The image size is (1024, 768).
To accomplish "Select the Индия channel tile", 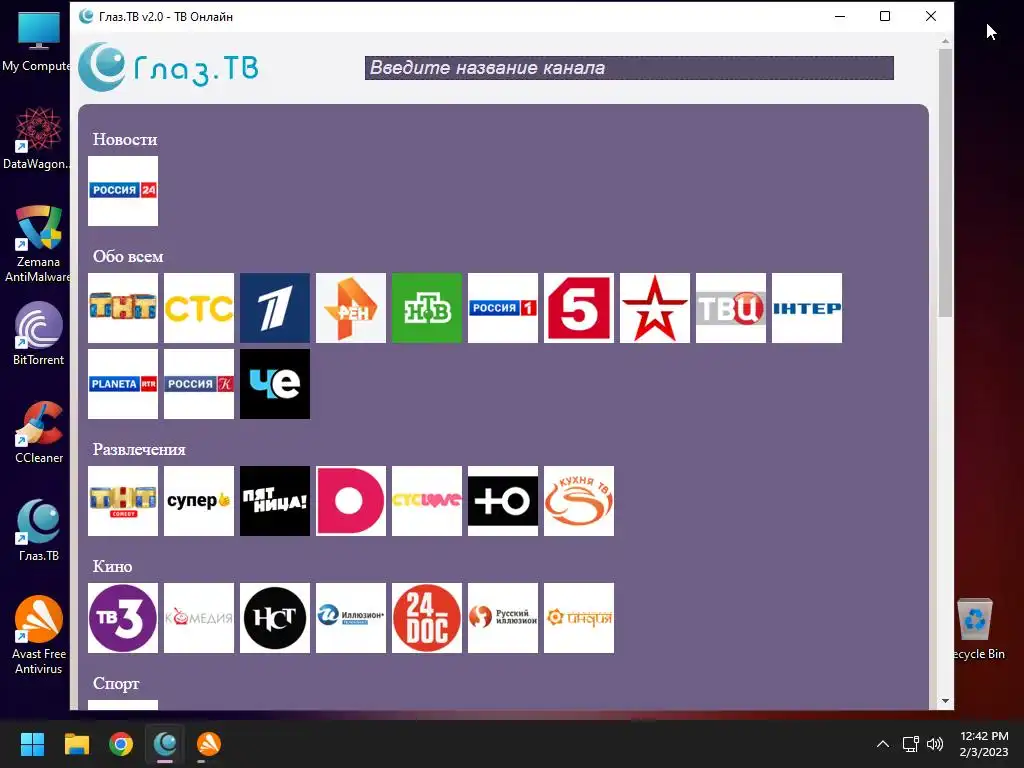I will click(x=579, y=618).
